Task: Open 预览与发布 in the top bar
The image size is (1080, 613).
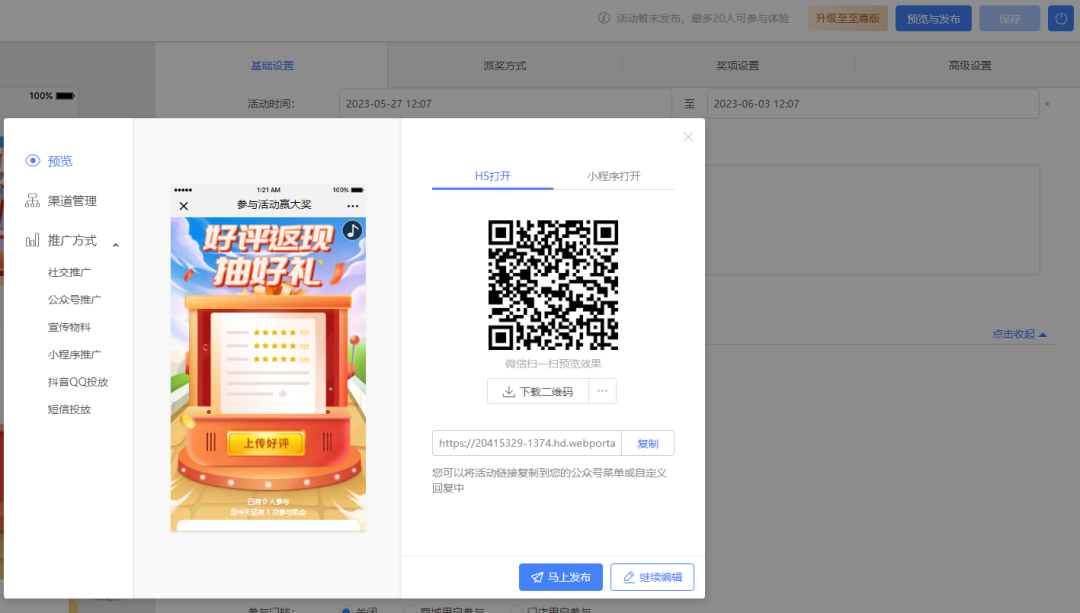Action: [933, 19]
